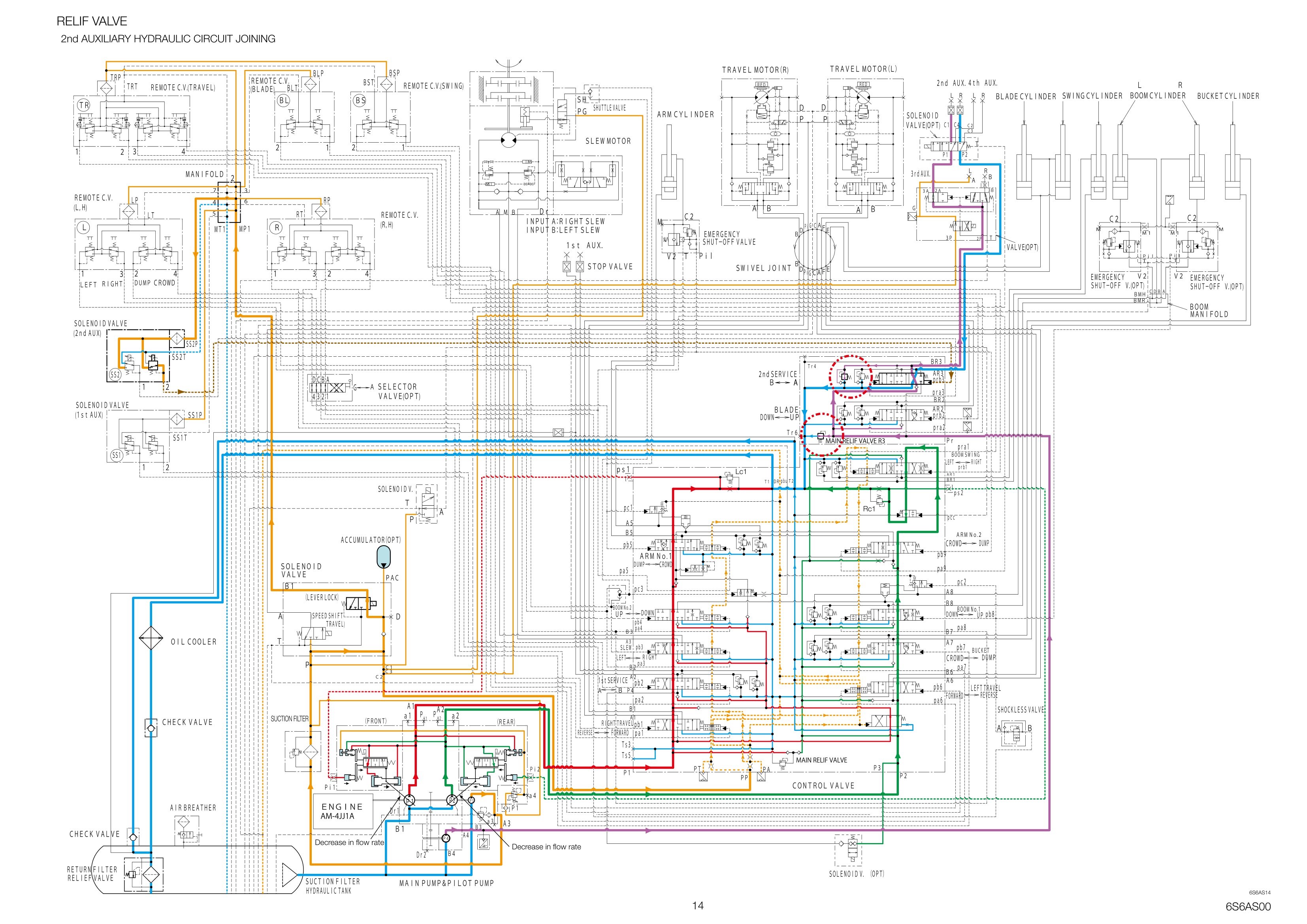Click the 'RETURN FILTER RELIEF VALVE' label

pos(92,874)
